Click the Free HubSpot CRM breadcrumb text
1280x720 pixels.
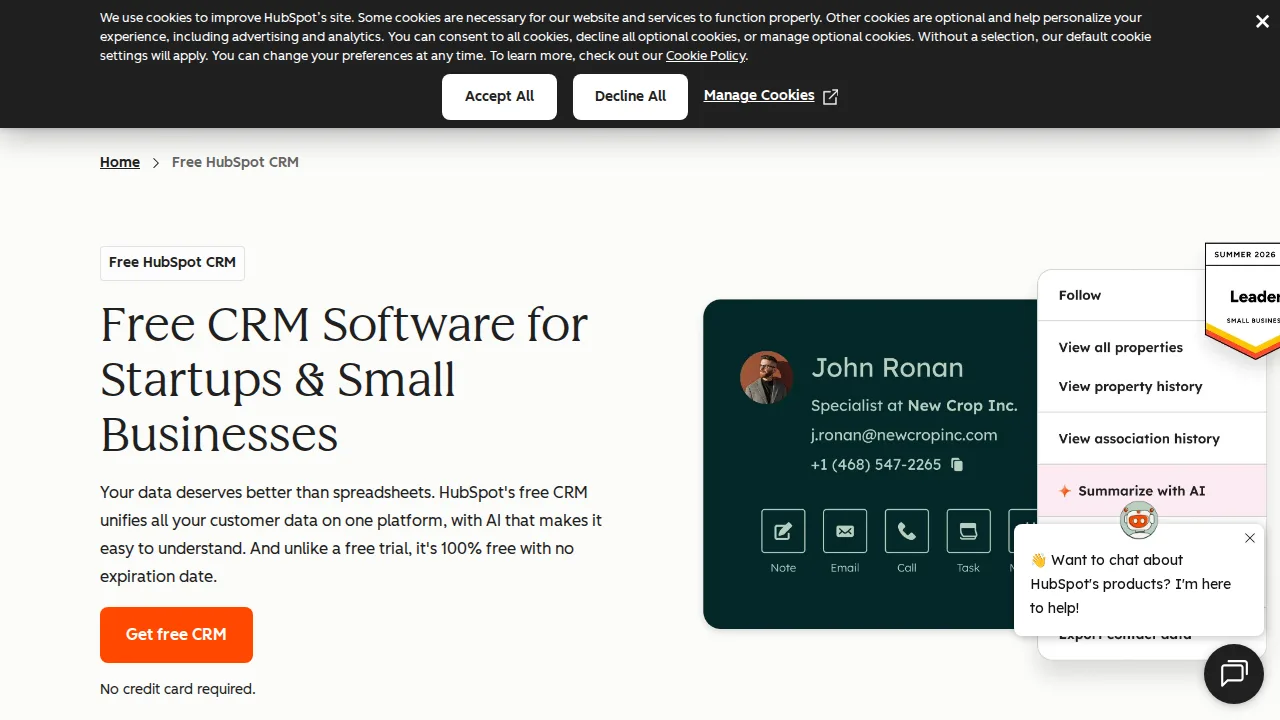(235, 162)
